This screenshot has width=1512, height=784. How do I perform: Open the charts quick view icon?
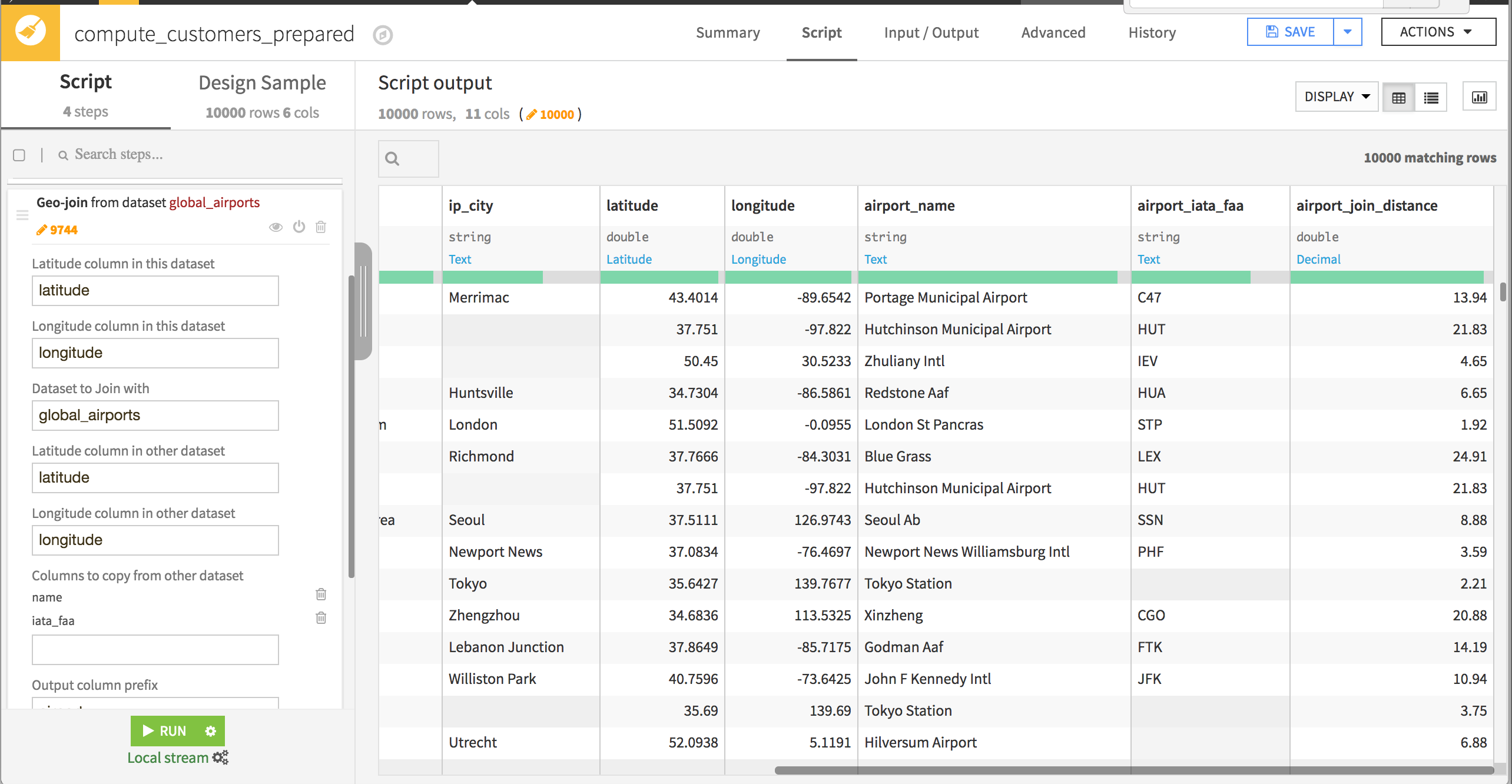(1479, 97)
